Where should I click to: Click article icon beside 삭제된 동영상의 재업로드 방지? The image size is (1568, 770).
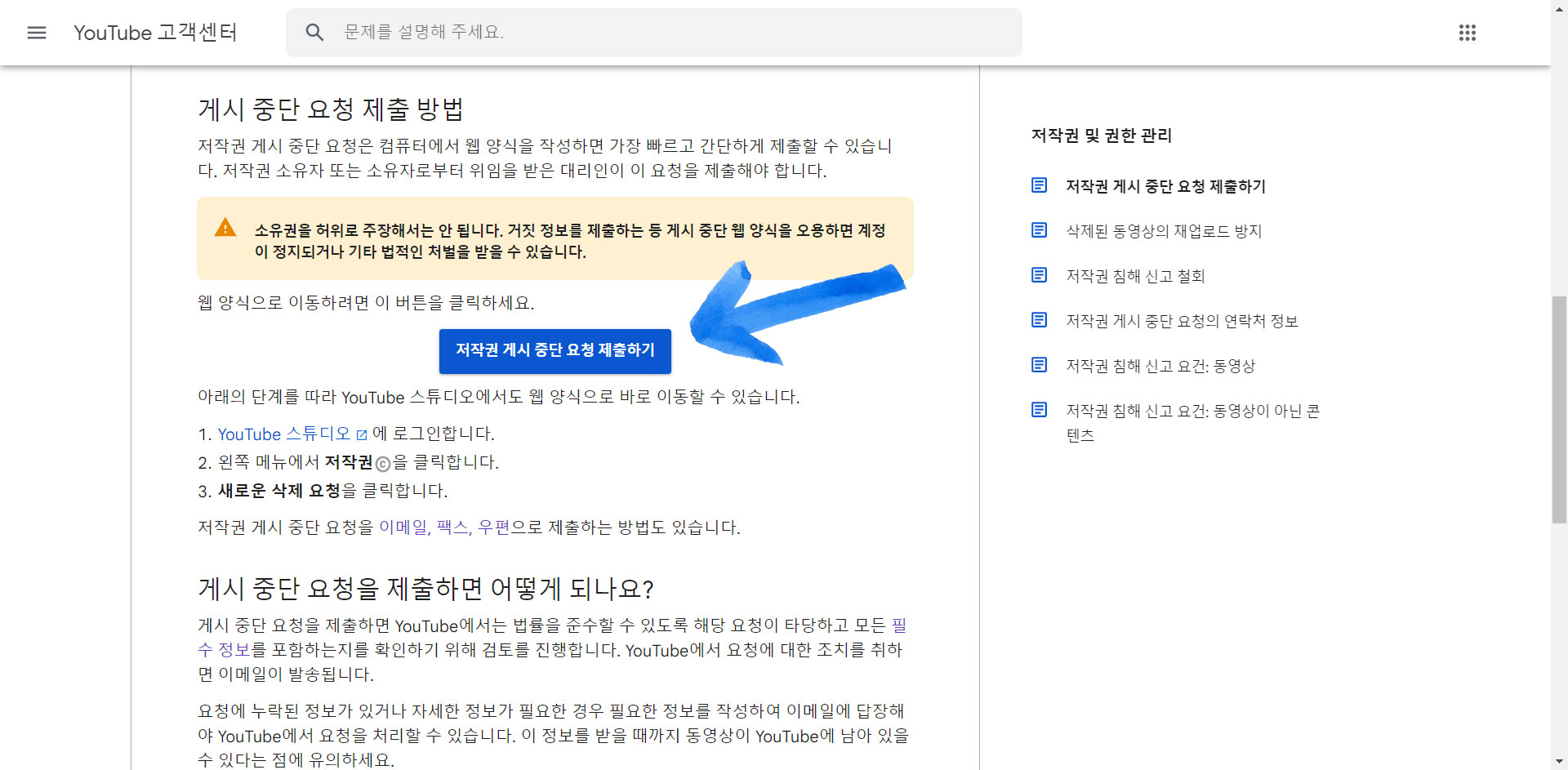(1039, 230)
